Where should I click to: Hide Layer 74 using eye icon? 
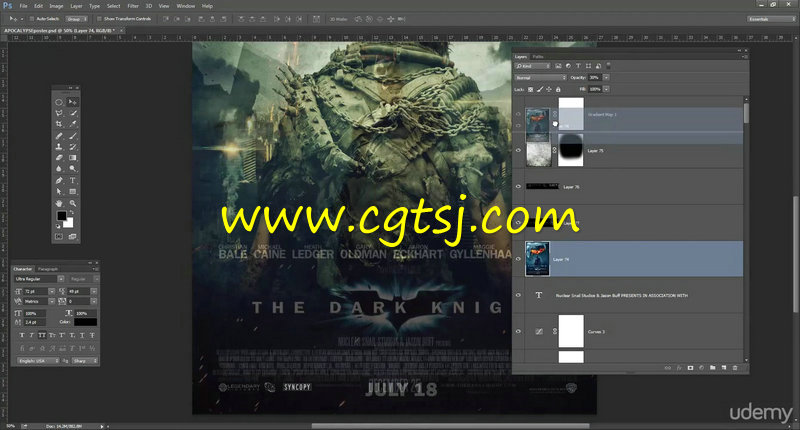[518, 259]
